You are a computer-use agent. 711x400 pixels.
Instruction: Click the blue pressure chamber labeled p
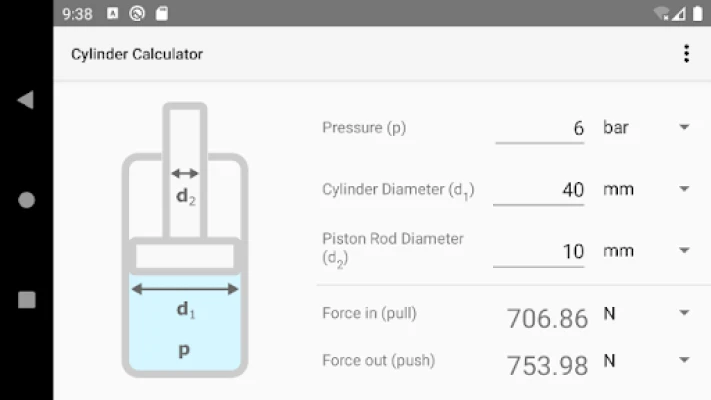(x=185, y=322)
